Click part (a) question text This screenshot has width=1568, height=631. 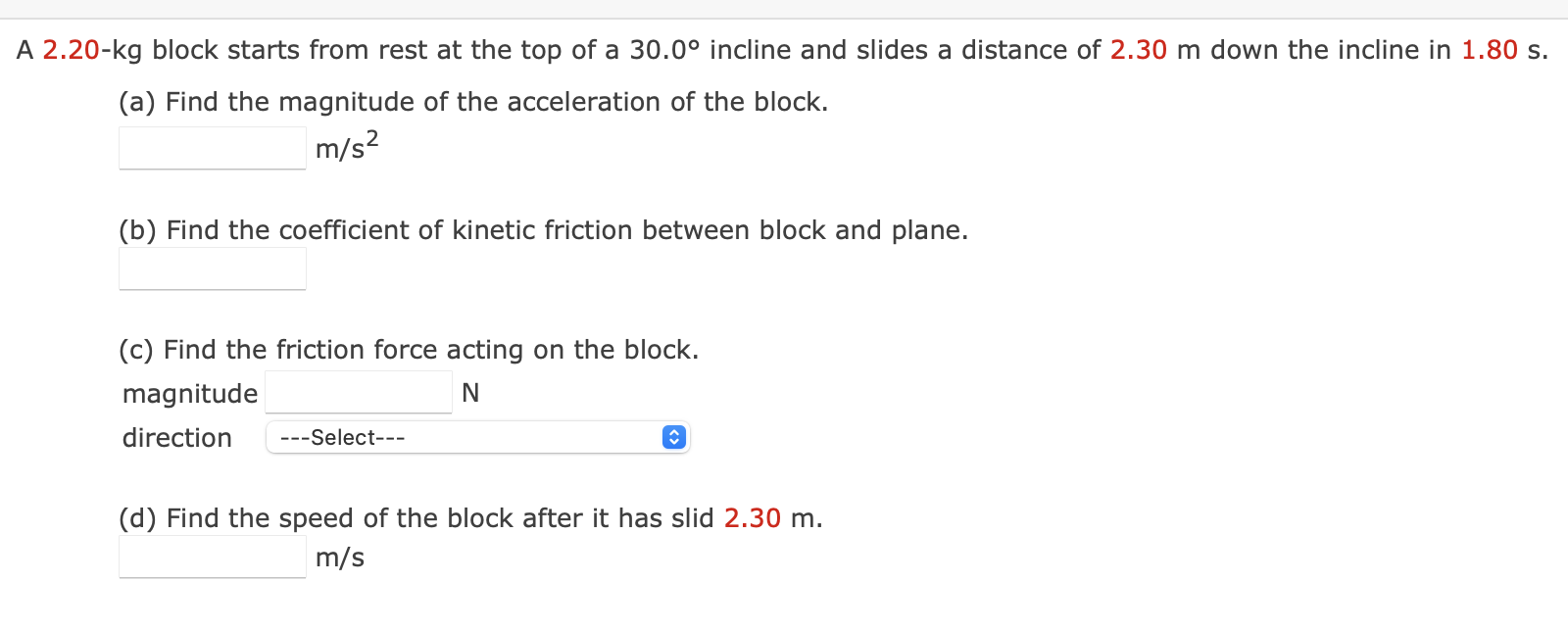coord(473,101)
